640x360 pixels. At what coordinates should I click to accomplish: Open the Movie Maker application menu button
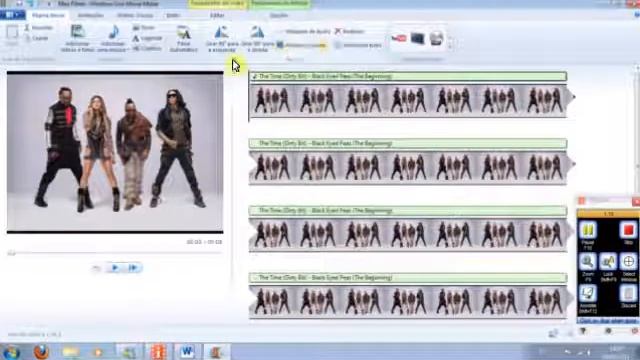pos(12,15)
